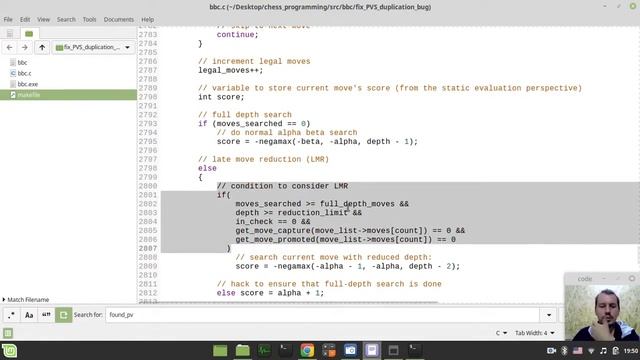This screenshot has width=640, height=360.
Task: Open the Help menu
Action: (x=147, y=19)
